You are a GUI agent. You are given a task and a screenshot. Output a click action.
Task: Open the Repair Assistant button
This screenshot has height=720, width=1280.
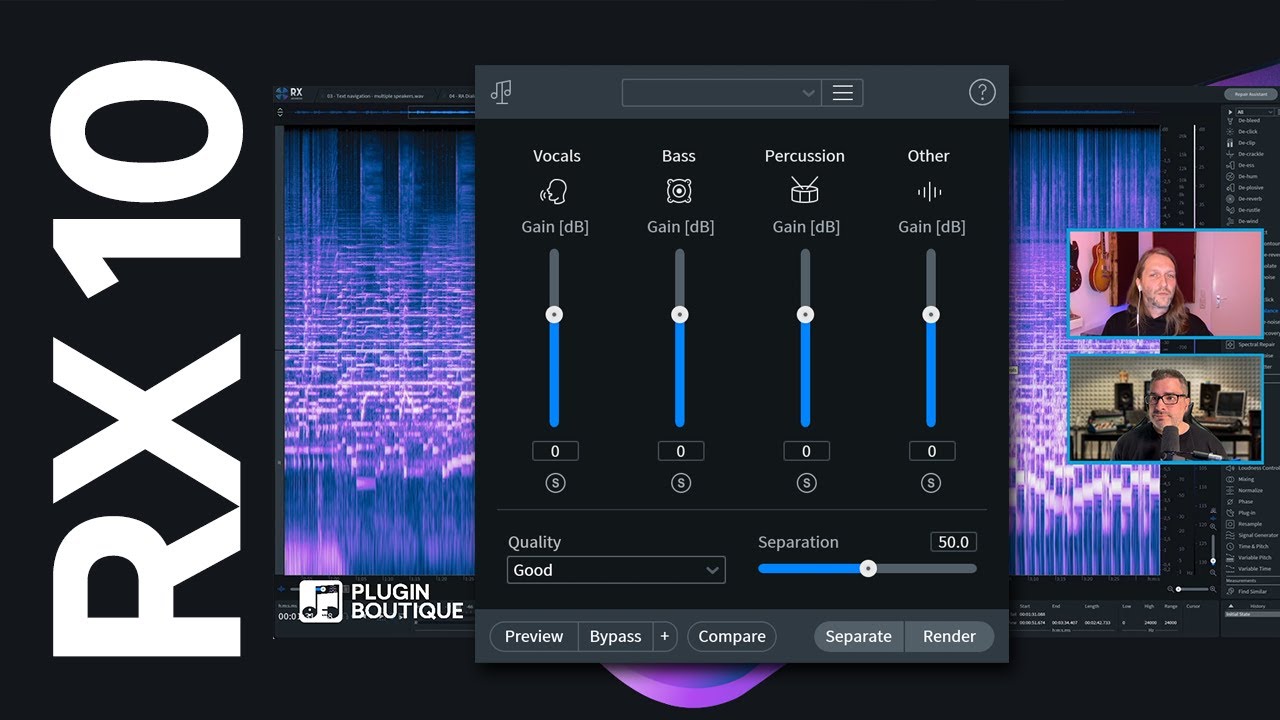(x=1250, y=94)
